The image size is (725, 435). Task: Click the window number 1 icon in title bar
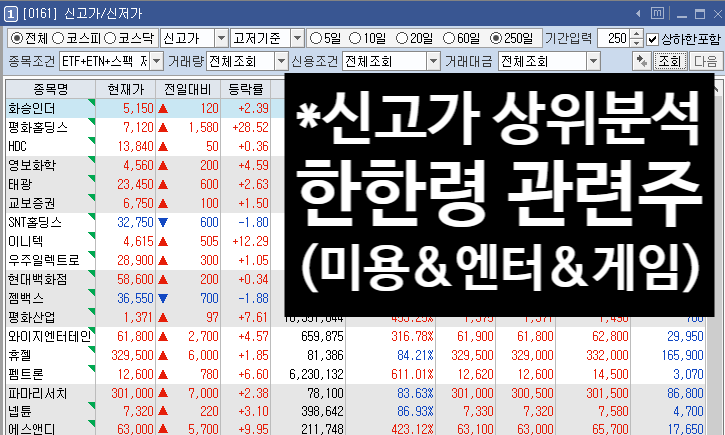point(11,14)
